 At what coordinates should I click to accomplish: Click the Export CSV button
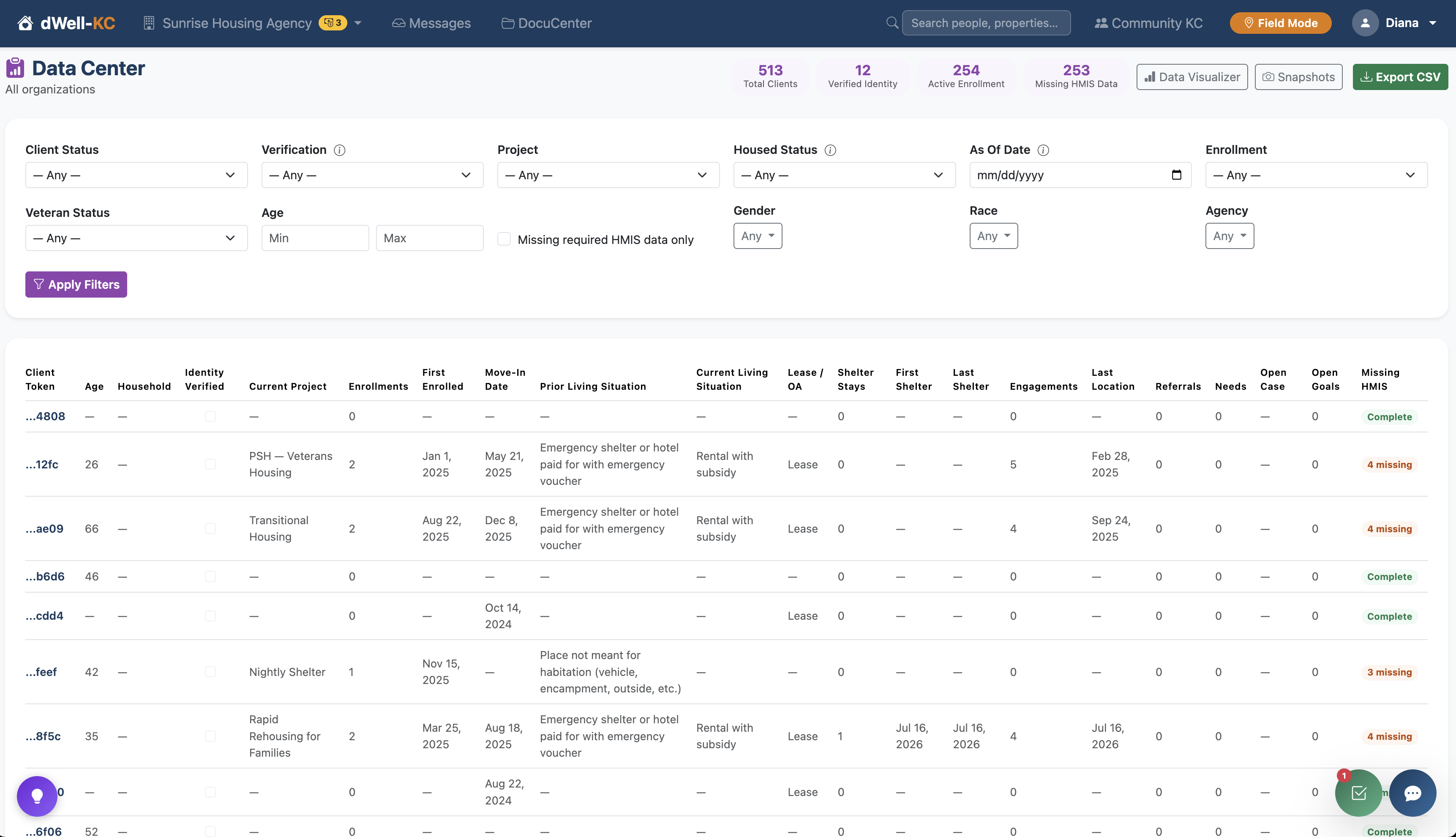(x=1400, y=77)
